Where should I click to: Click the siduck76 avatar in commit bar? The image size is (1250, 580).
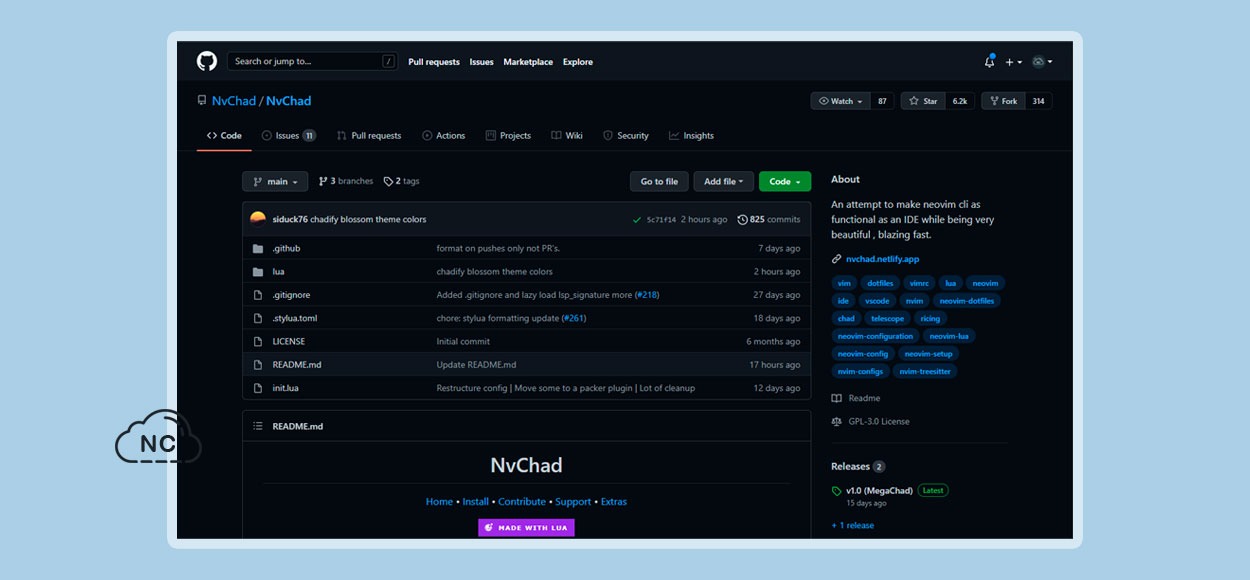[x=258, y=219]
